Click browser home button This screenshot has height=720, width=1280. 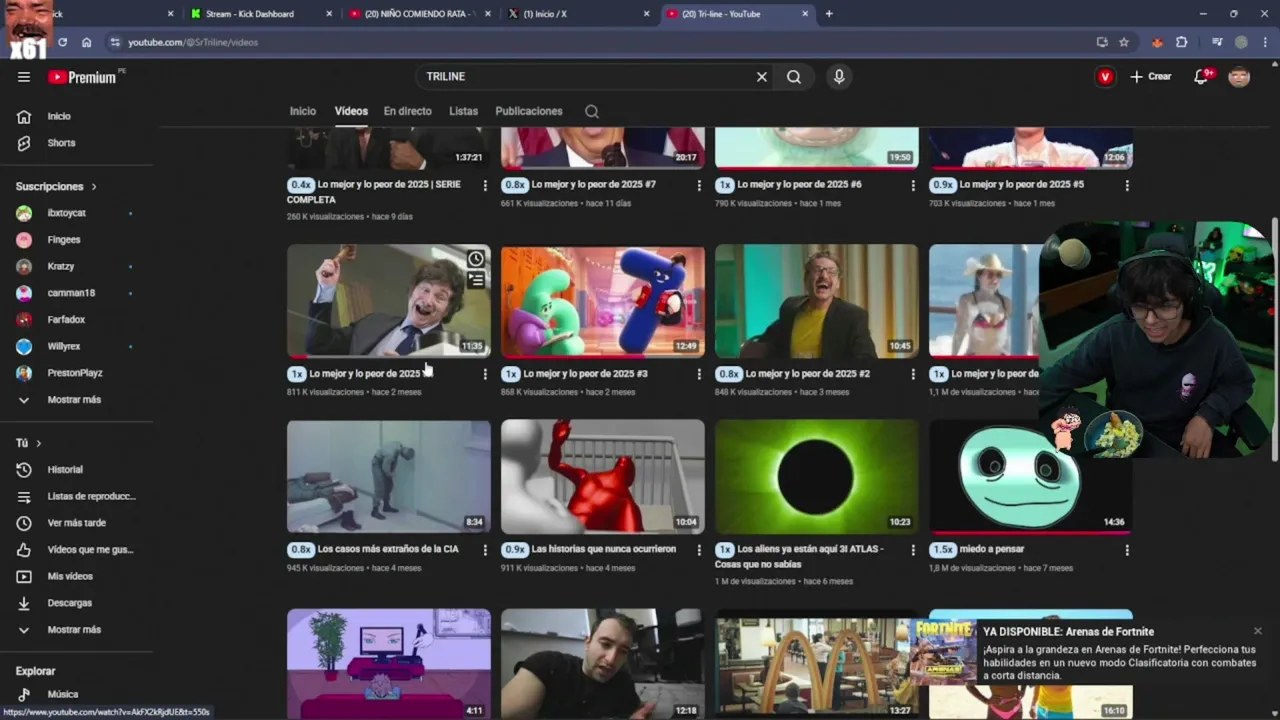click(87, 42)
